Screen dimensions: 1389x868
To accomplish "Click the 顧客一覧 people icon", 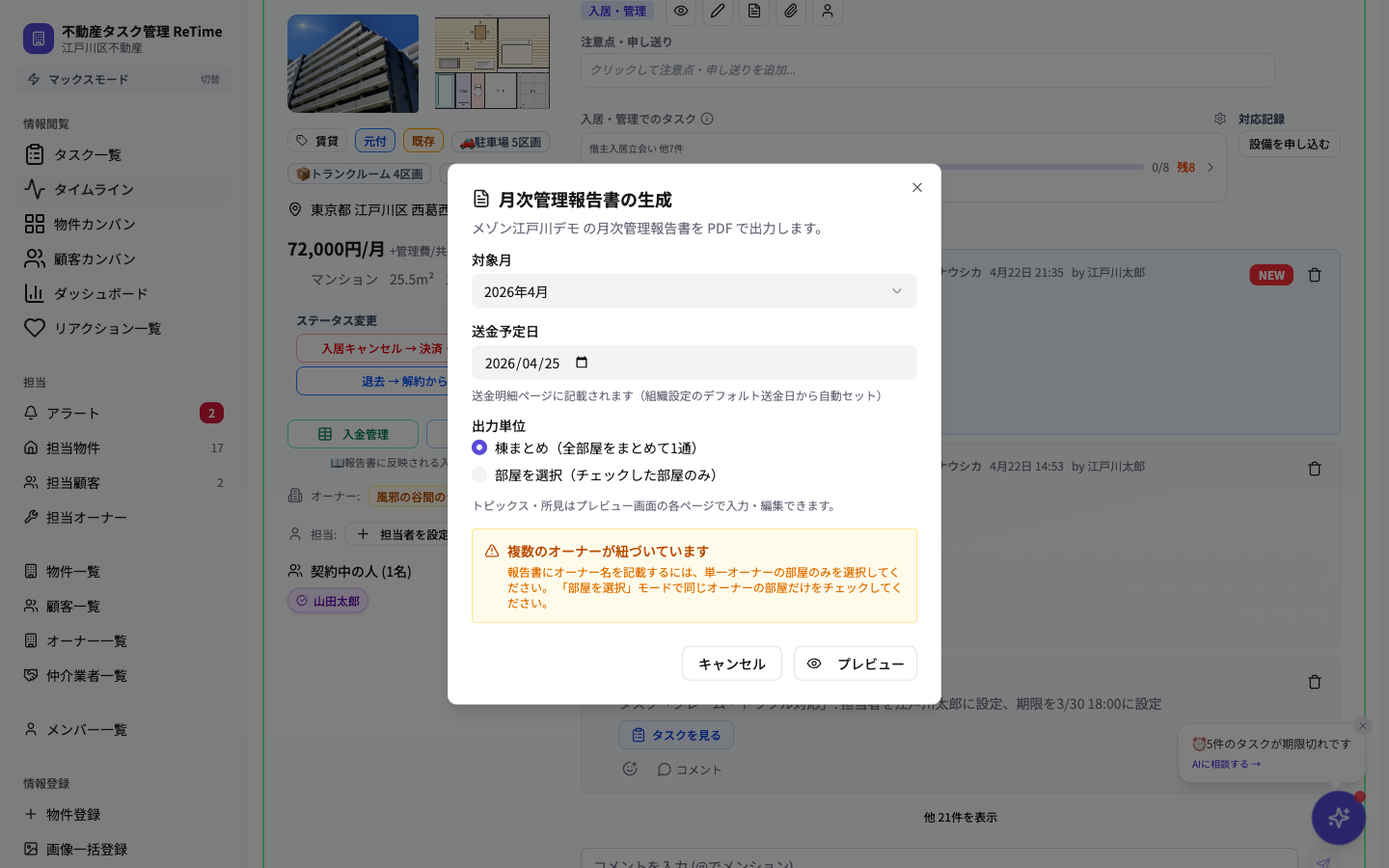I will 31,606.
